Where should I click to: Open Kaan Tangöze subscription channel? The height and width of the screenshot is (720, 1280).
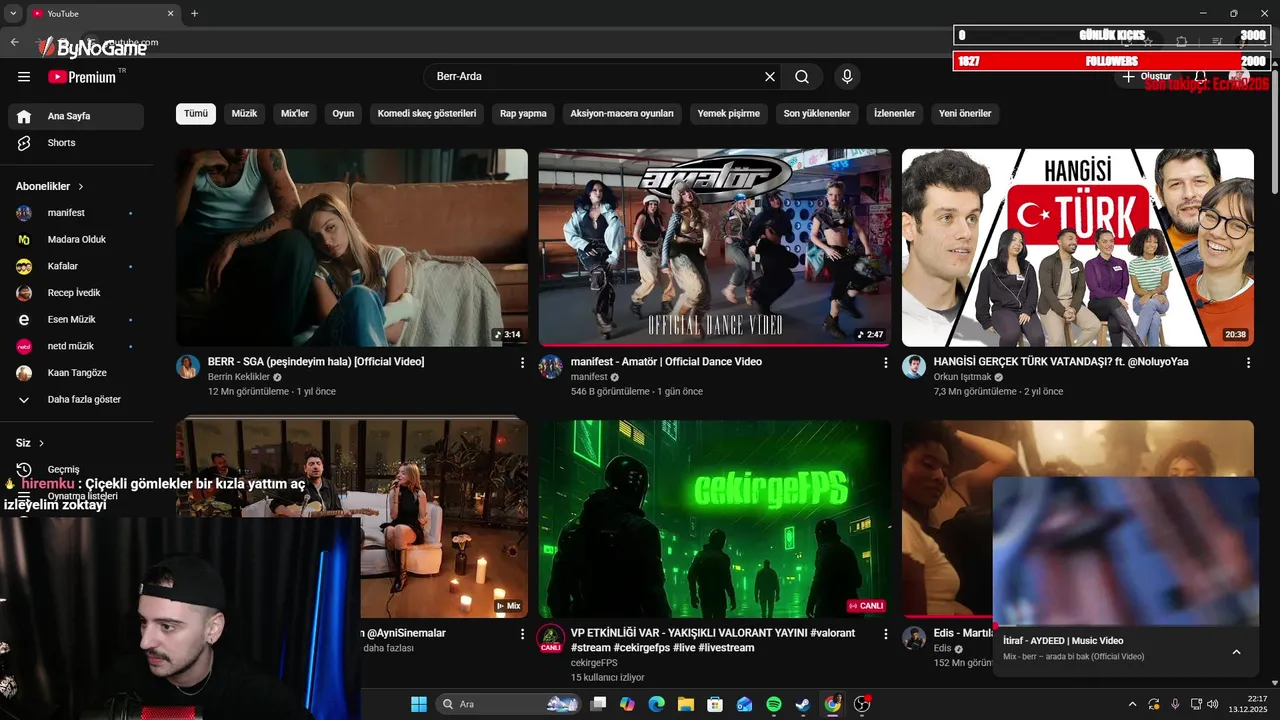click(76, 372)
